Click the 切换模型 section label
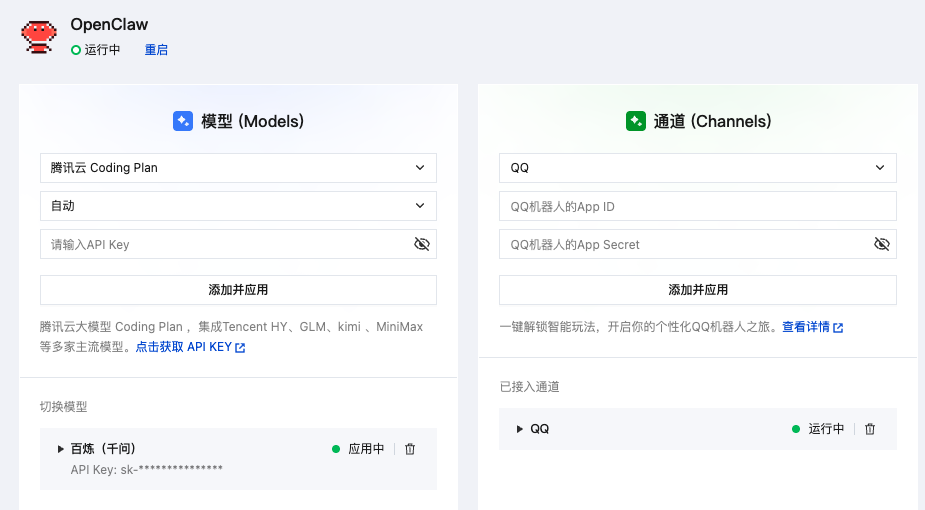 63,407
